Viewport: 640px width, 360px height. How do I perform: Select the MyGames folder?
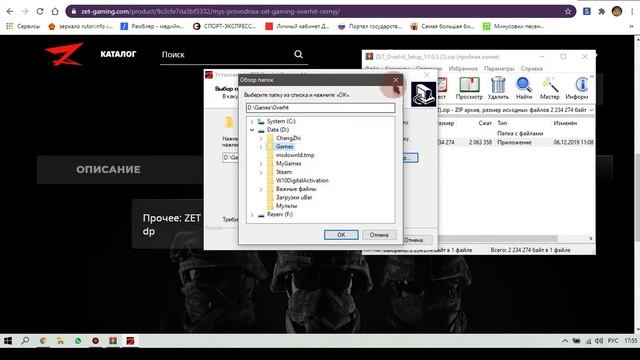tap(288, 164)
